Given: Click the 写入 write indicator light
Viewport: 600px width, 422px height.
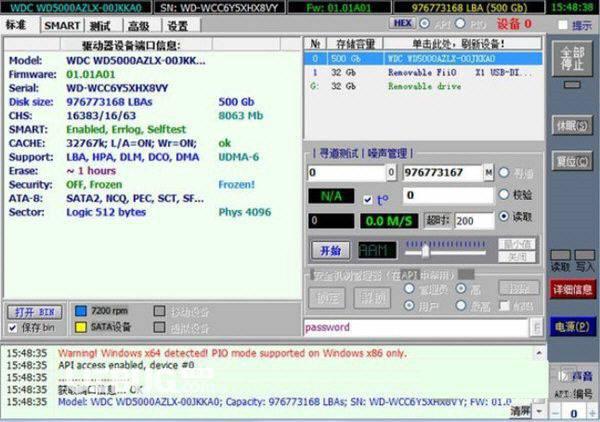Looking at the screenshot, I should click(585, 255).
